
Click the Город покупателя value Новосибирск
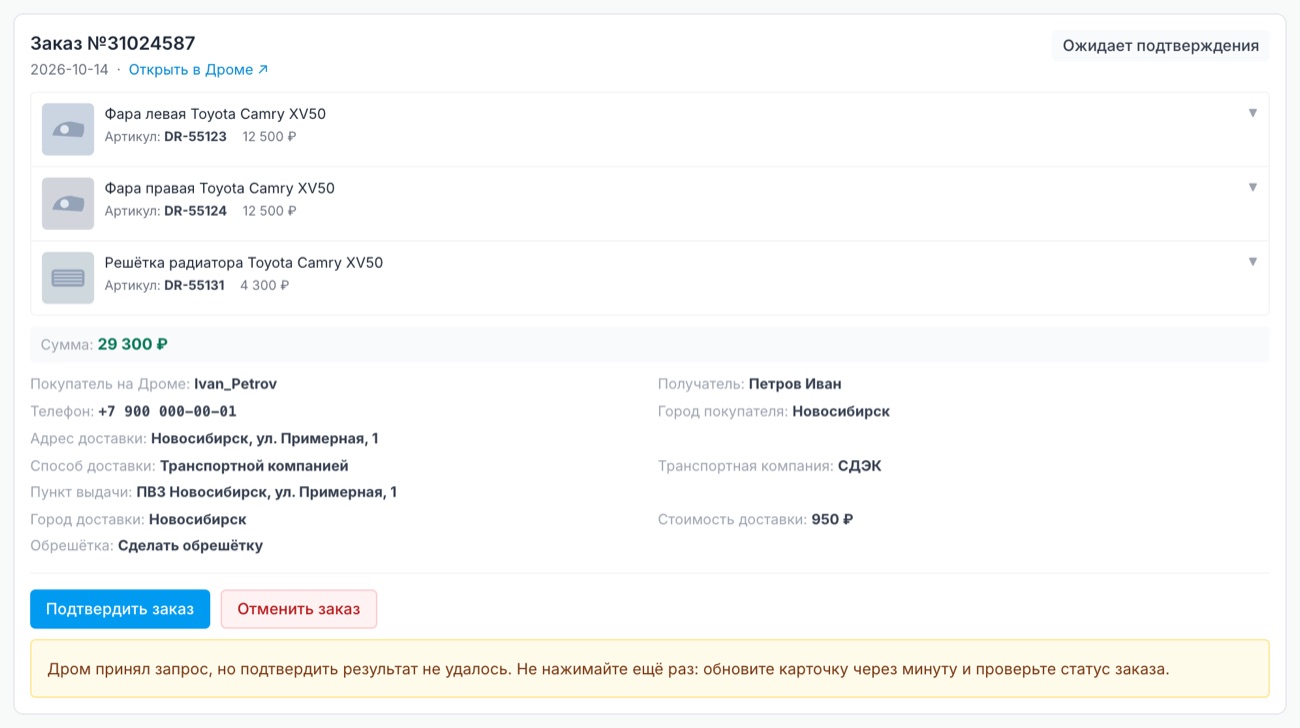click(x=841, y=411)
